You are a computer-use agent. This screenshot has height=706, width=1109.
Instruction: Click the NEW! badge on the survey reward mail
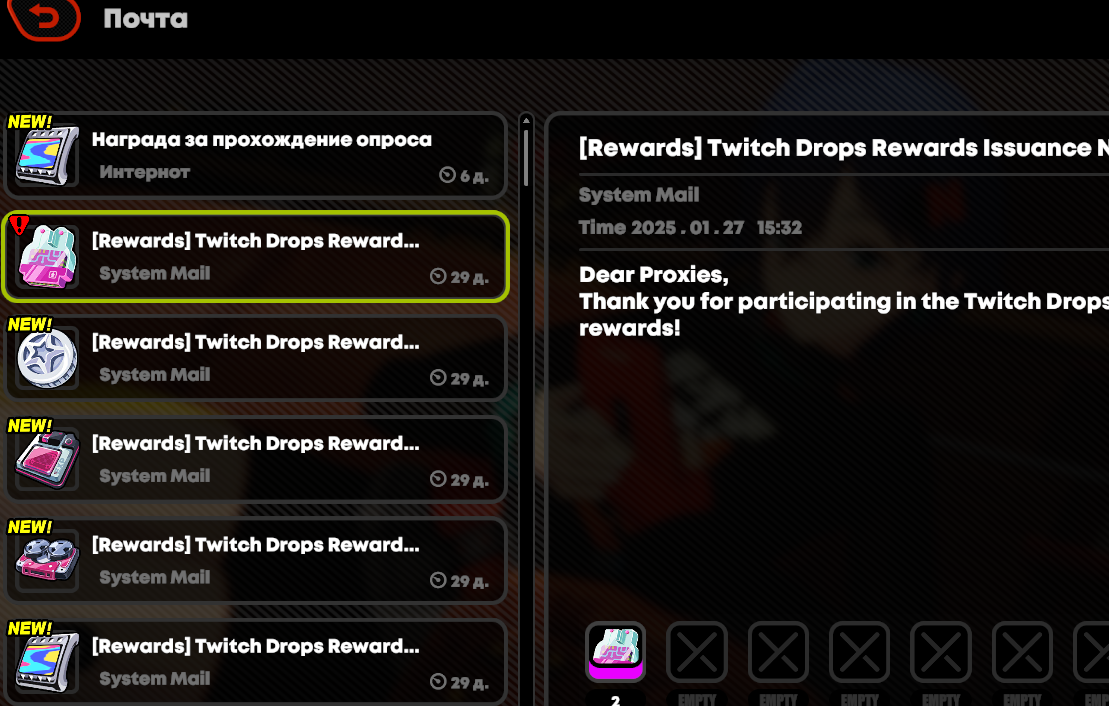coord(30,122)
